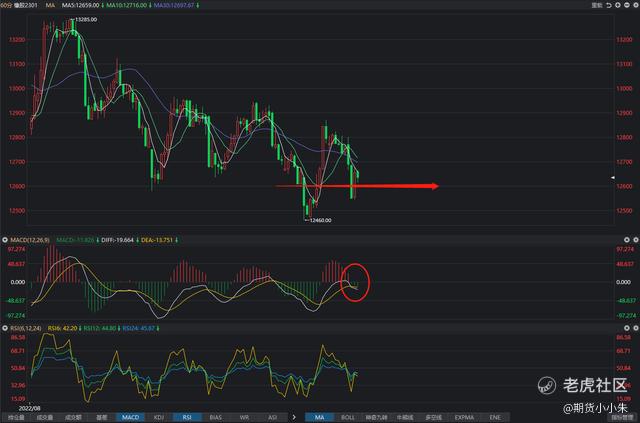640x423 pixels.
Task: Select the WR indicator tab
Action: (x=244, y=417)
